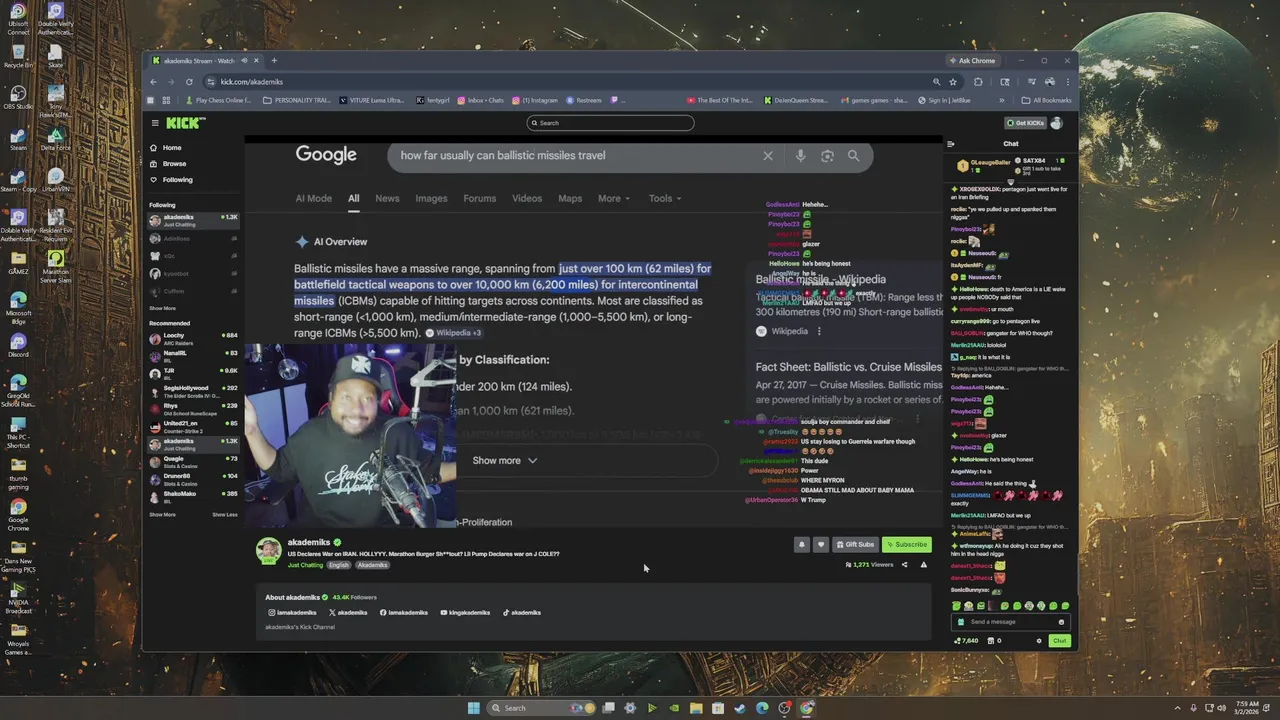Click the KICK logo

click(x=185, y=123)
